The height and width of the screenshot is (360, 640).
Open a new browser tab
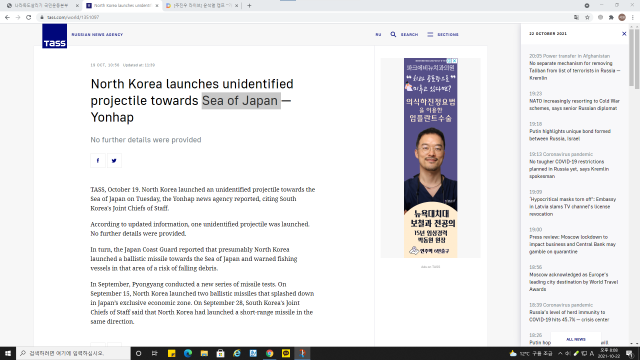249,6
